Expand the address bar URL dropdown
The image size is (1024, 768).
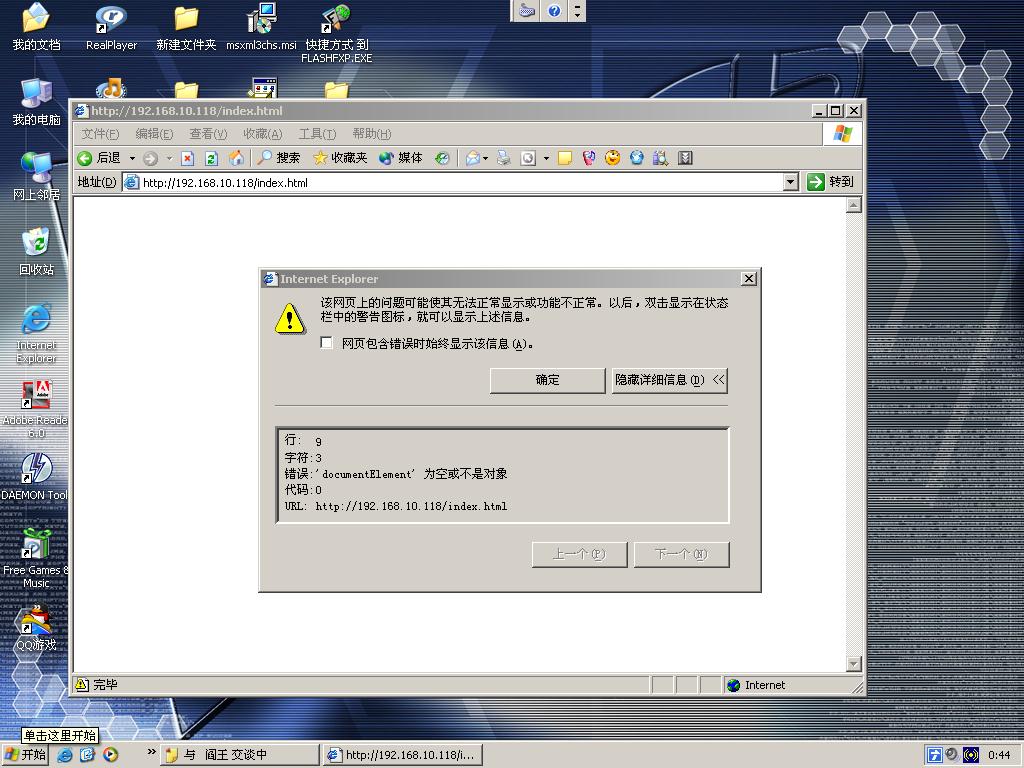pos(790,182)
